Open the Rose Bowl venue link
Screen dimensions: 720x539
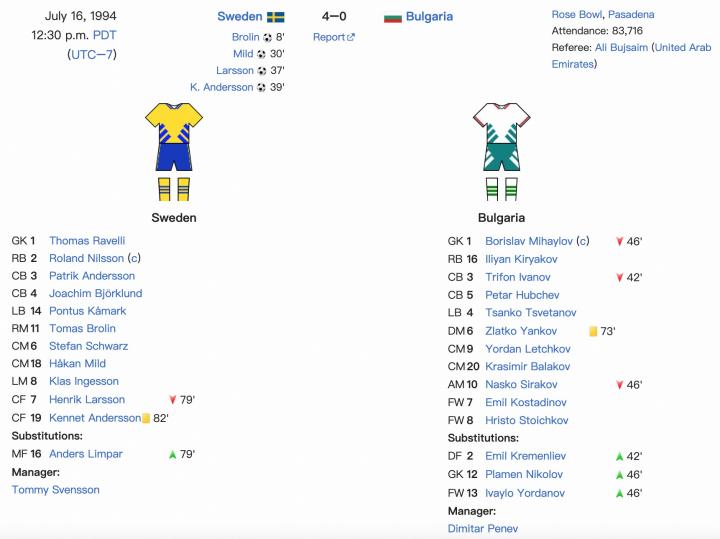[576, 15]
